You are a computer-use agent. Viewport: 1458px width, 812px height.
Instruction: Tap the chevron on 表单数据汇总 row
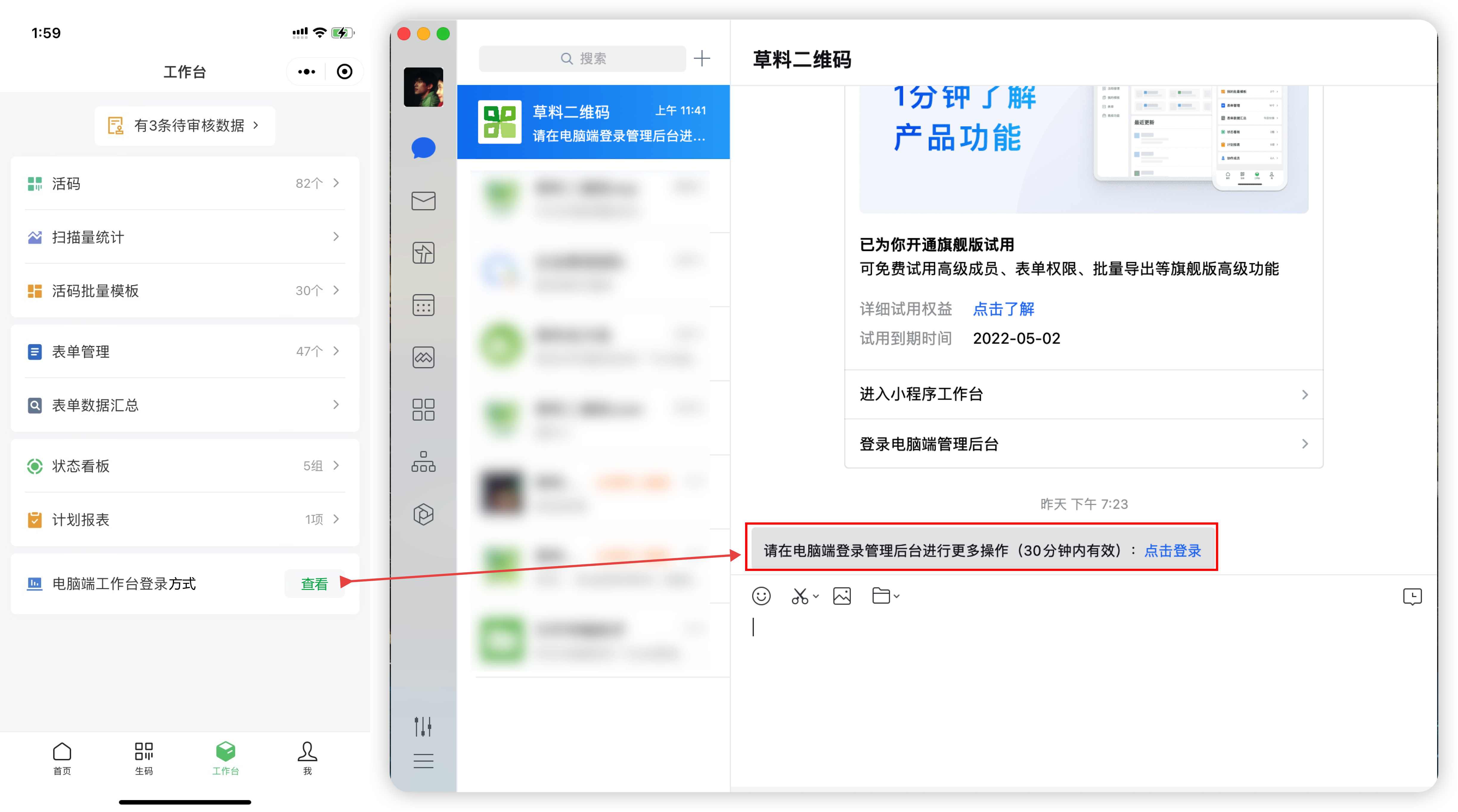tap(336, 405)
